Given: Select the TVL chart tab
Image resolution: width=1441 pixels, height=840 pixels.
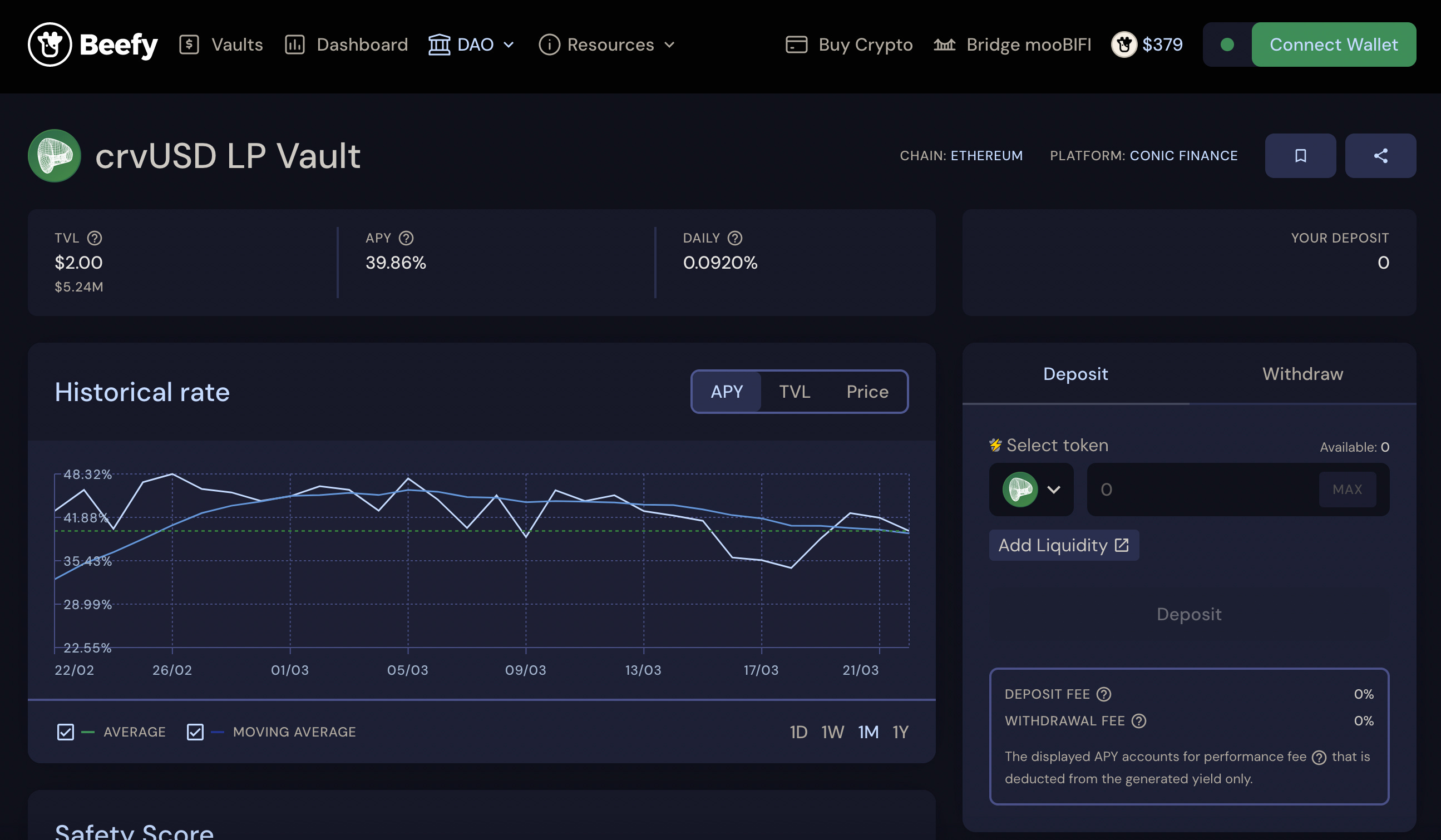Looking at the screenshot, I should (x=794, y=392).
